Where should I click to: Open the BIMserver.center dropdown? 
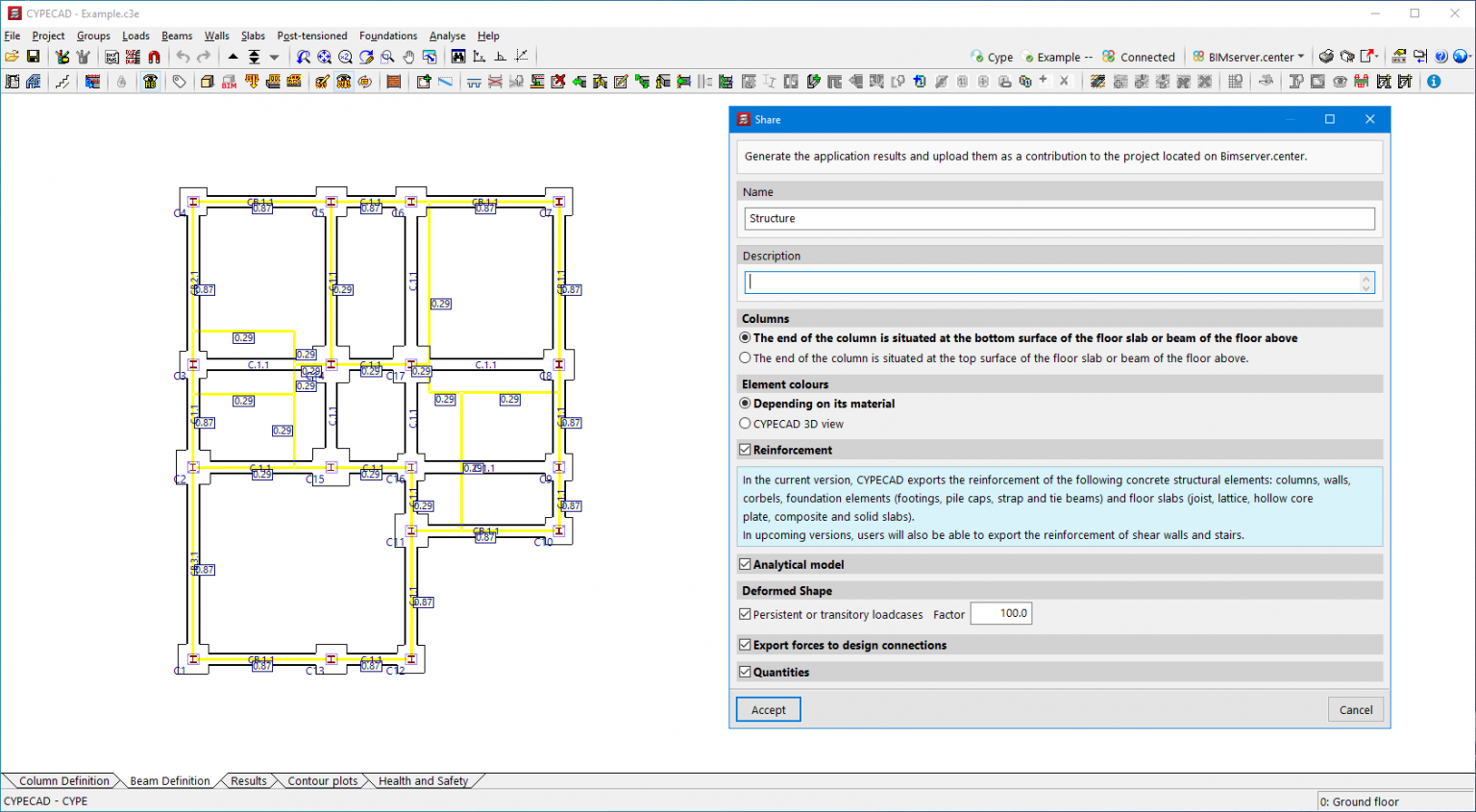[1249, 57]
